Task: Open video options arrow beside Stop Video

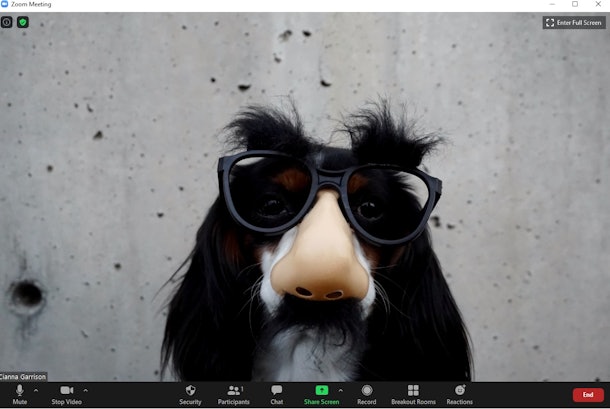Action: [x=85, y=390]
